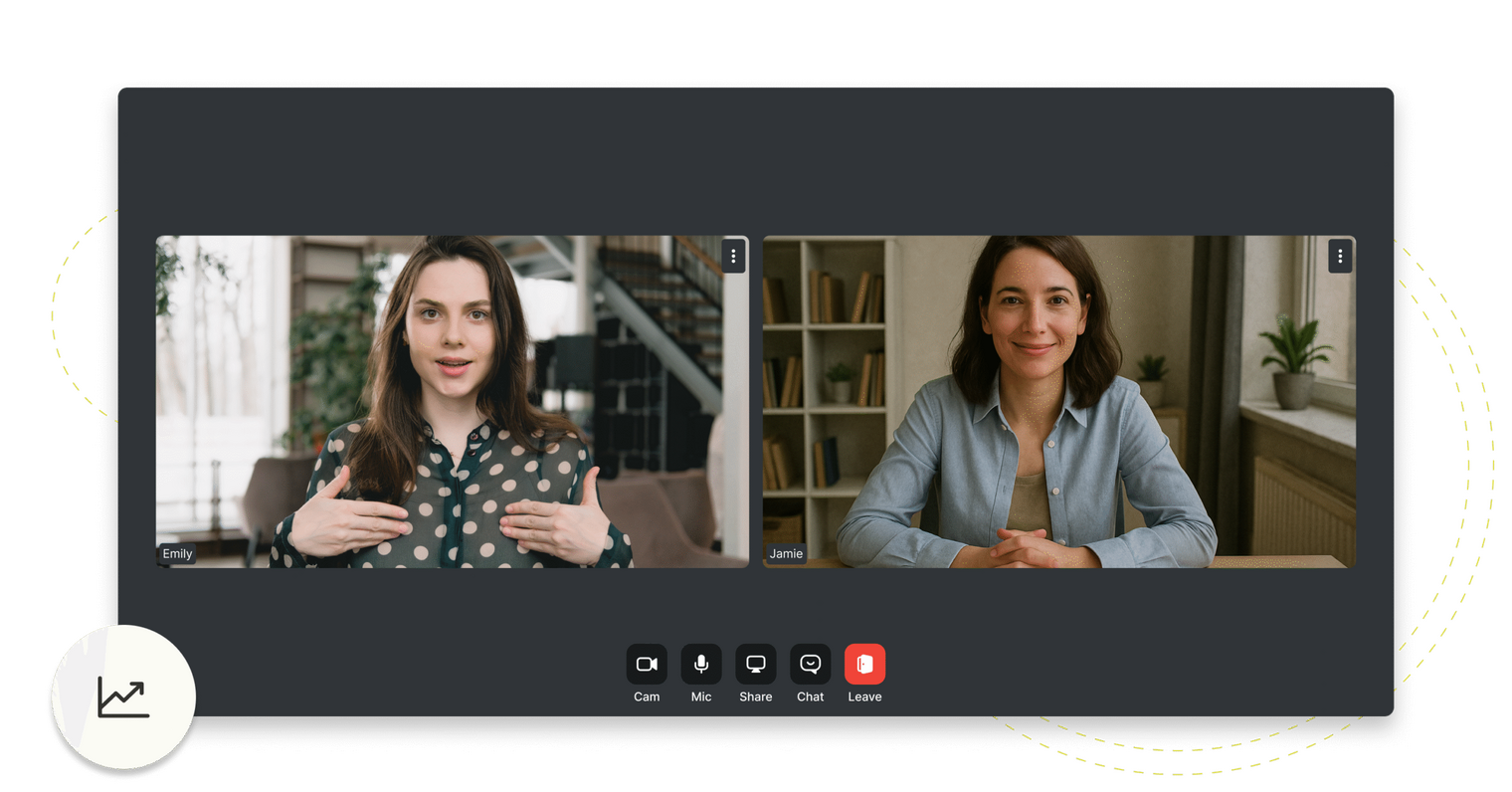The width and height of the screenshot is (1512, 792).
Task: Mute using the microphone icon
Action: (x=701, y=664)
